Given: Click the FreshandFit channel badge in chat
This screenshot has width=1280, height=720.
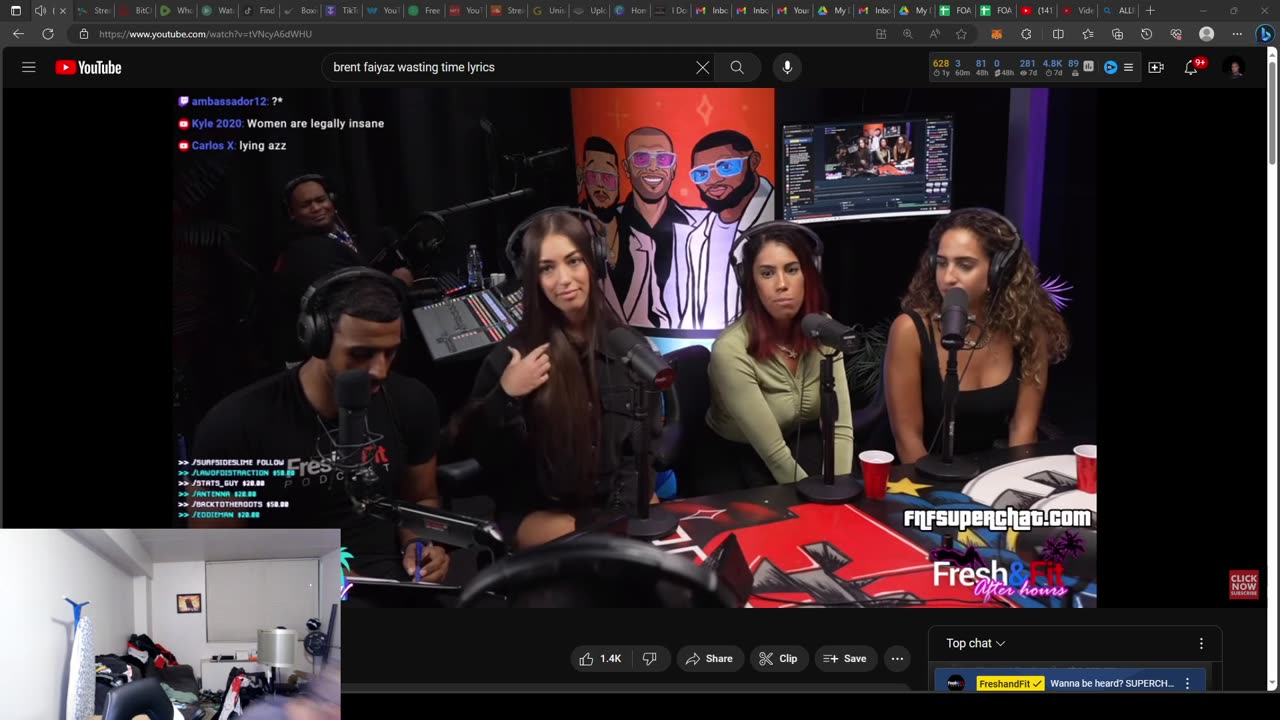Looking at the screenshot, I should (1010, 683).
